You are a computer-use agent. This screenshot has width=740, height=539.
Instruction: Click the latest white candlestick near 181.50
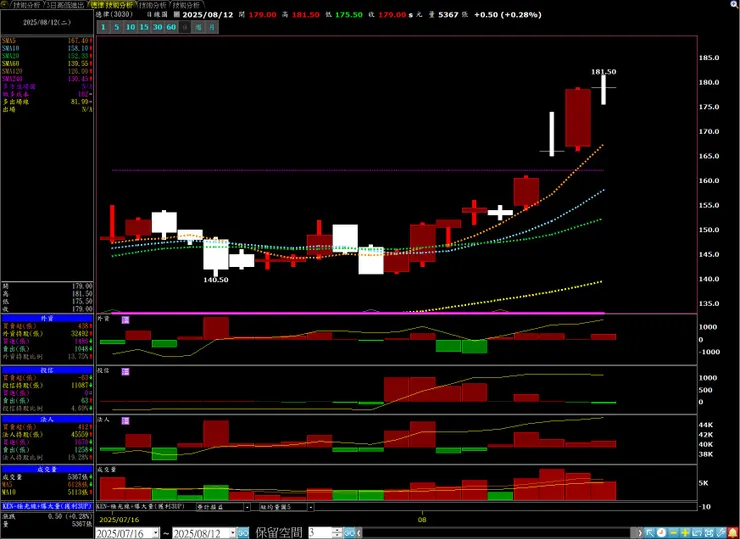(x=604, y=90)
